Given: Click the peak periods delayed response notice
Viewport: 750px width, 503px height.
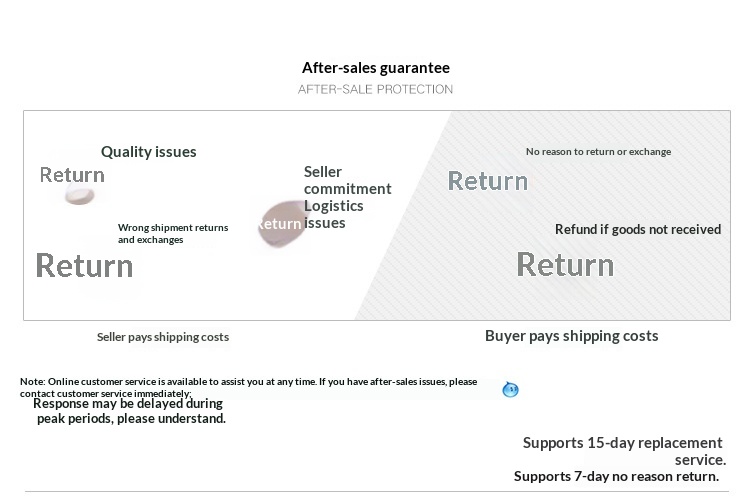Looking at the screenshot, I should (129, 411).
